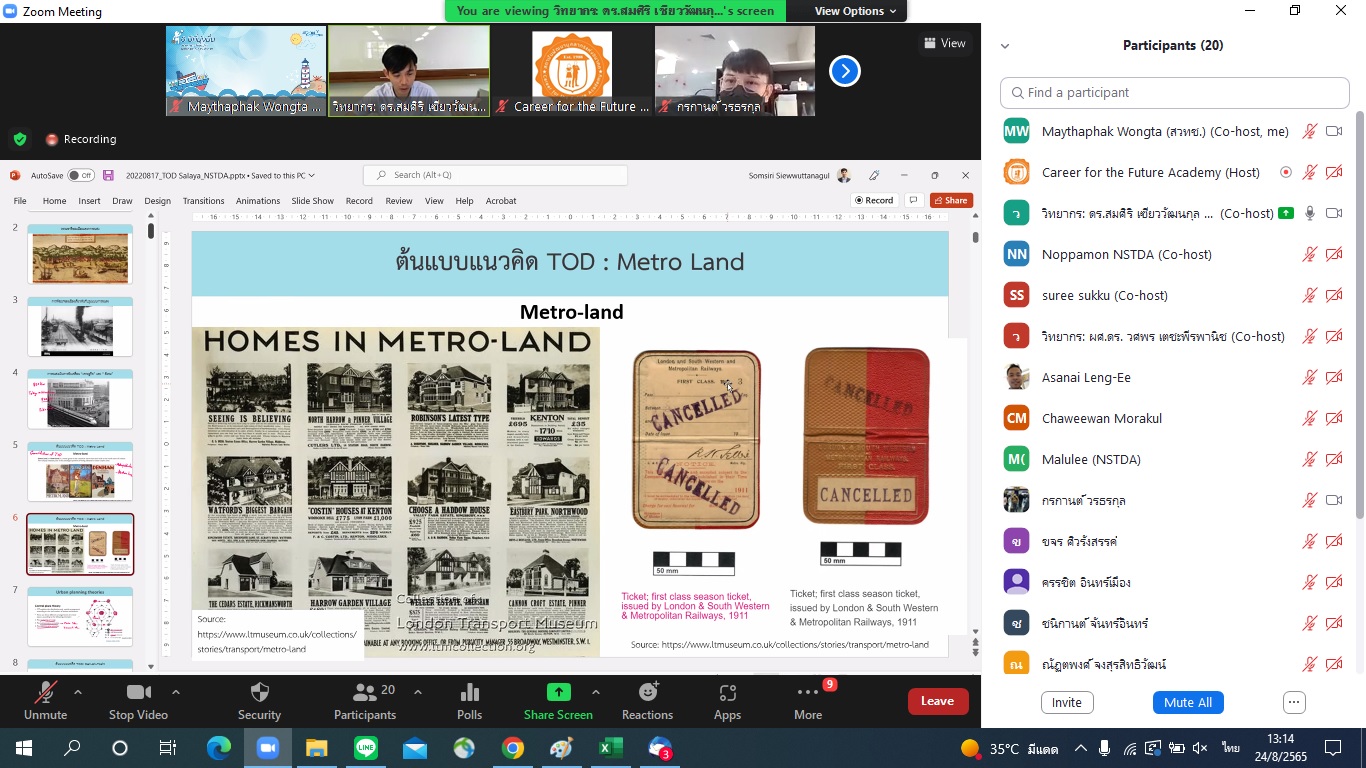The width and height of the screenshot is (1366, 768).
Task: Click the red Leave button
Action: (x=937, y=701)
